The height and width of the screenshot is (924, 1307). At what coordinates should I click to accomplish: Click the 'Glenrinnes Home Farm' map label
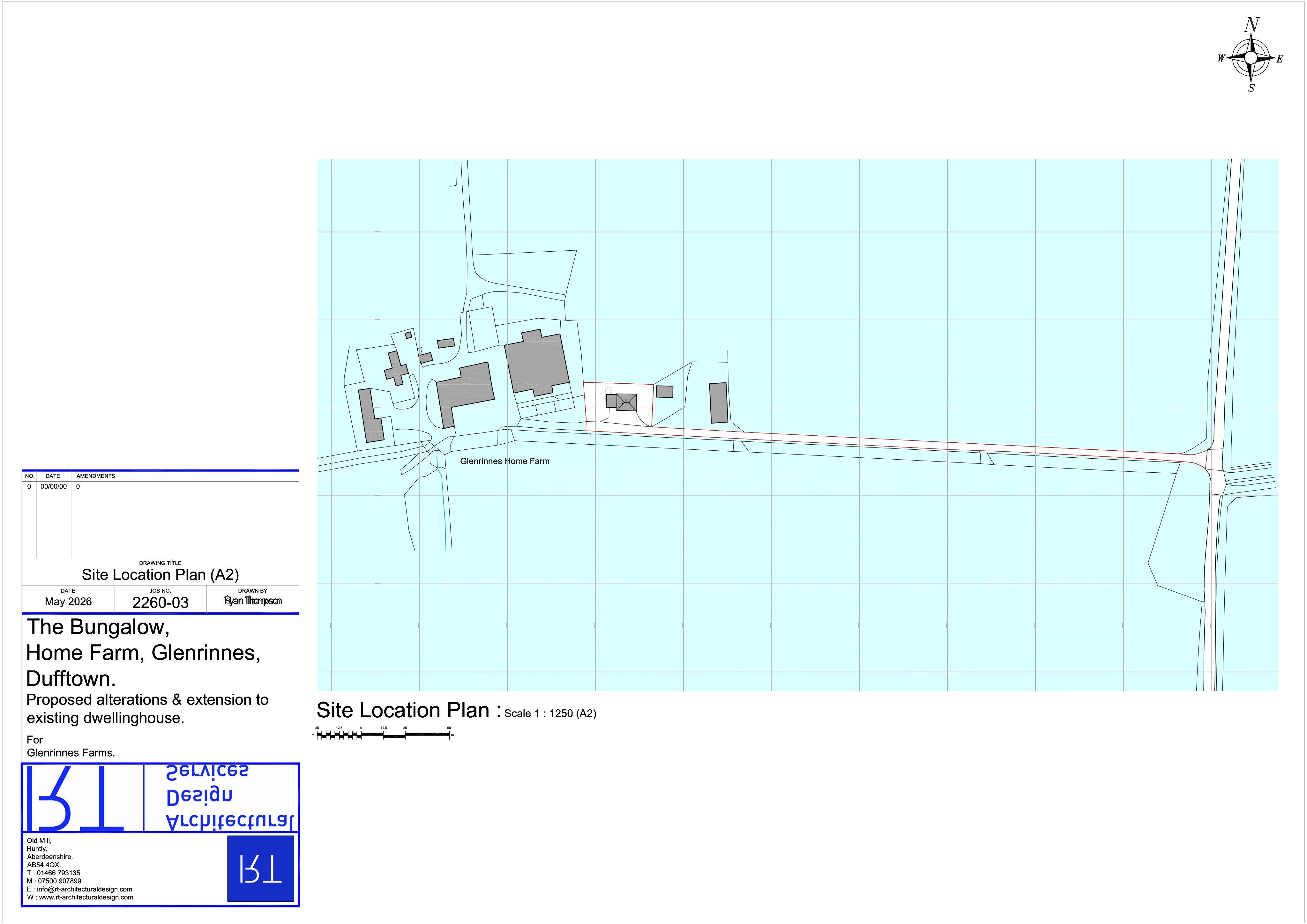(505, 461)
